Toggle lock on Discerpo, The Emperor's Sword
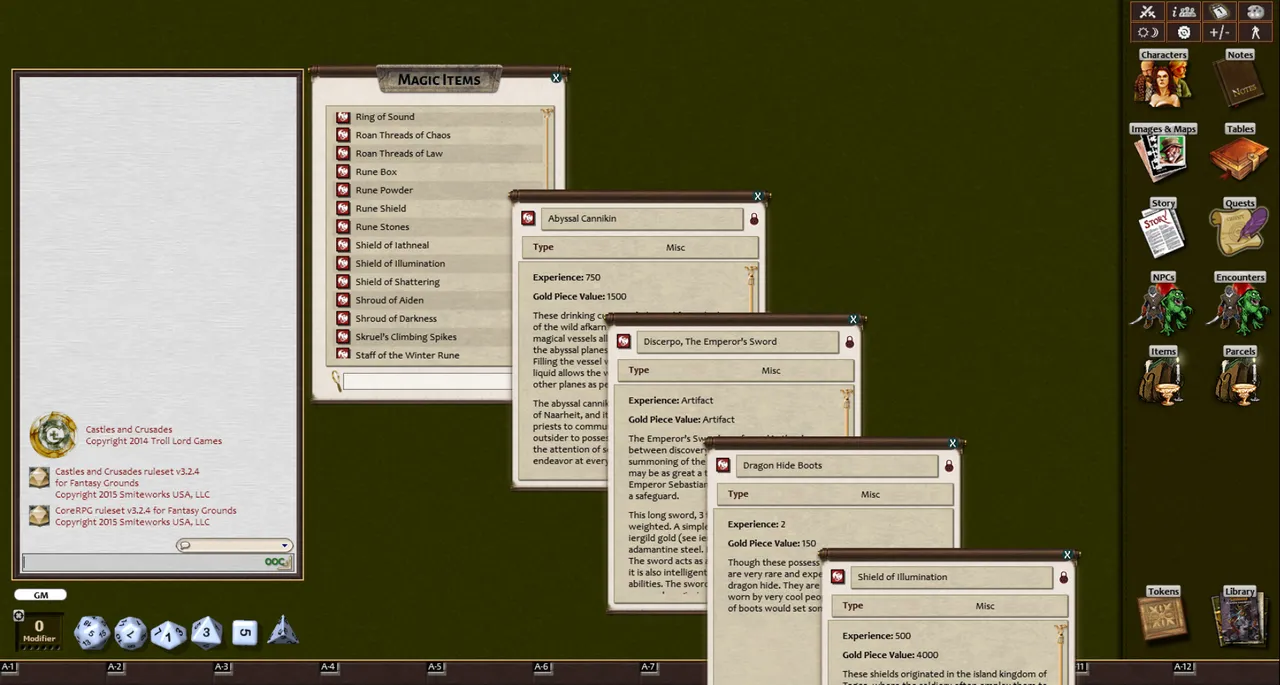1280x685 pixels. click(850, 342)
